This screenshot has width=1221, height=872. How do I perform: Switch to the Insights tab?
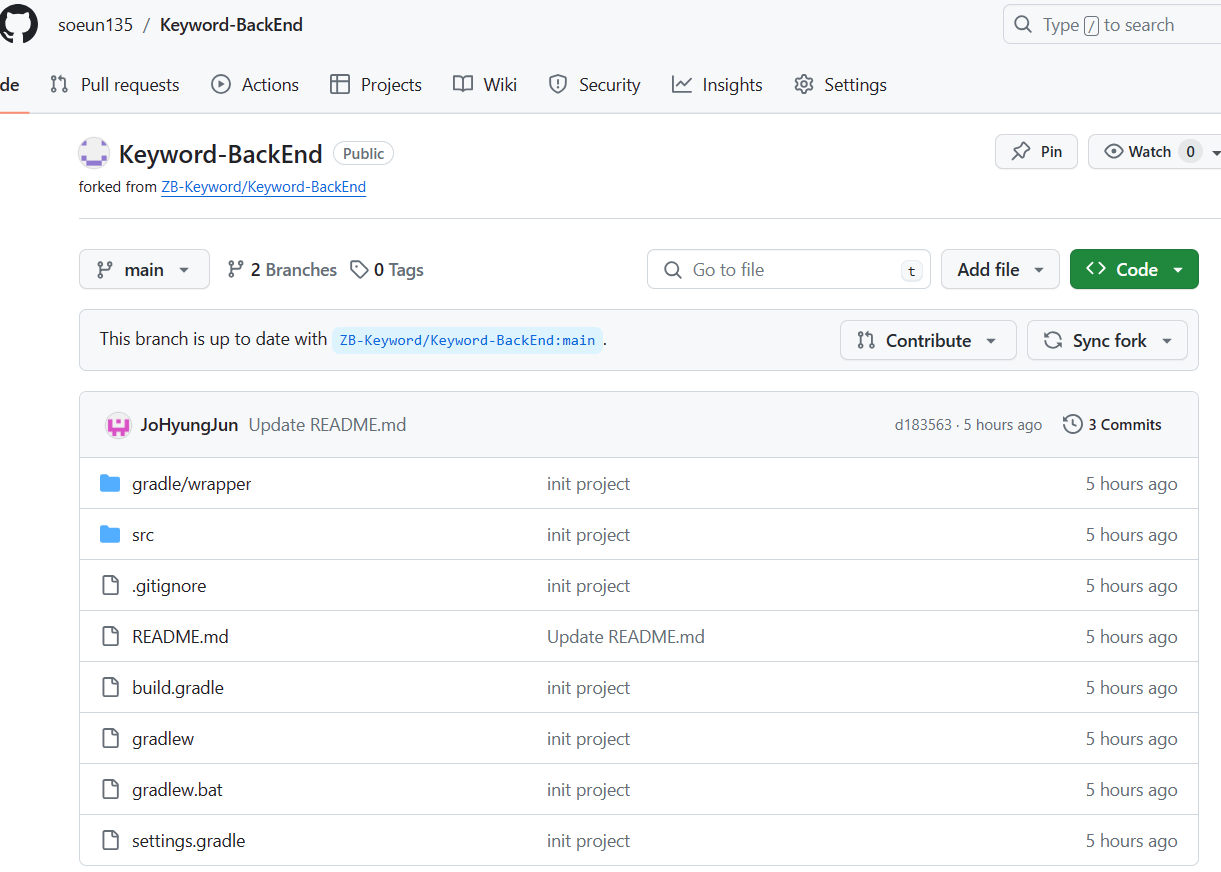click(717, 85)
